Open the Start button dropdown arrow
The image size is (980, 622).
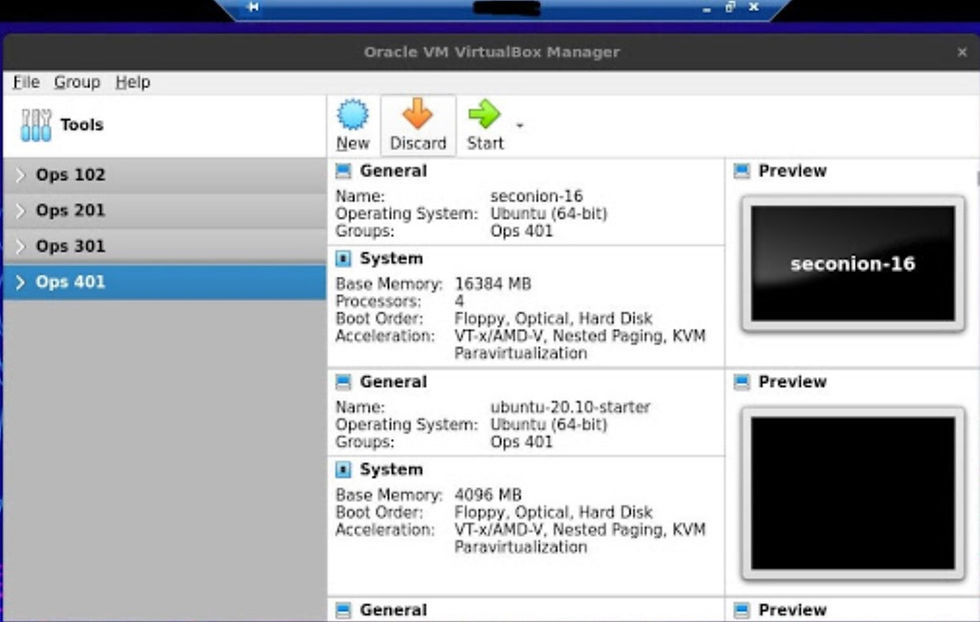519,126
